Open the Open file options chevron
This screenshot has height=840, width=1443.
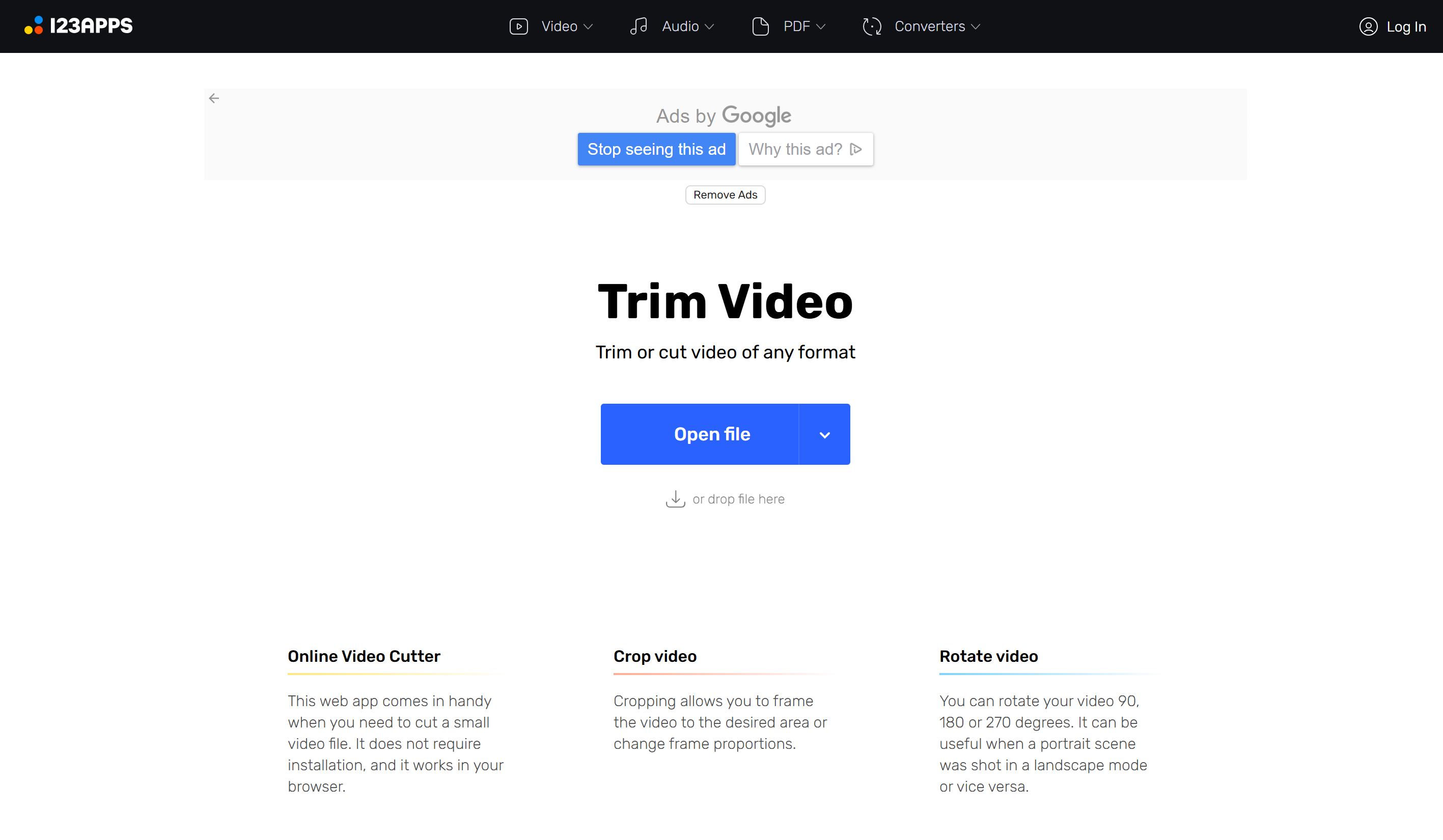point(824,434)
